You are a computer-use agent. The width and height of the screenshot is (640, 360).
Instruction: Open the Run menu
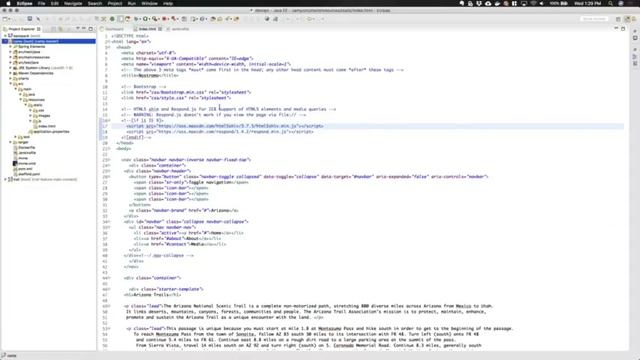click(131, 3)
